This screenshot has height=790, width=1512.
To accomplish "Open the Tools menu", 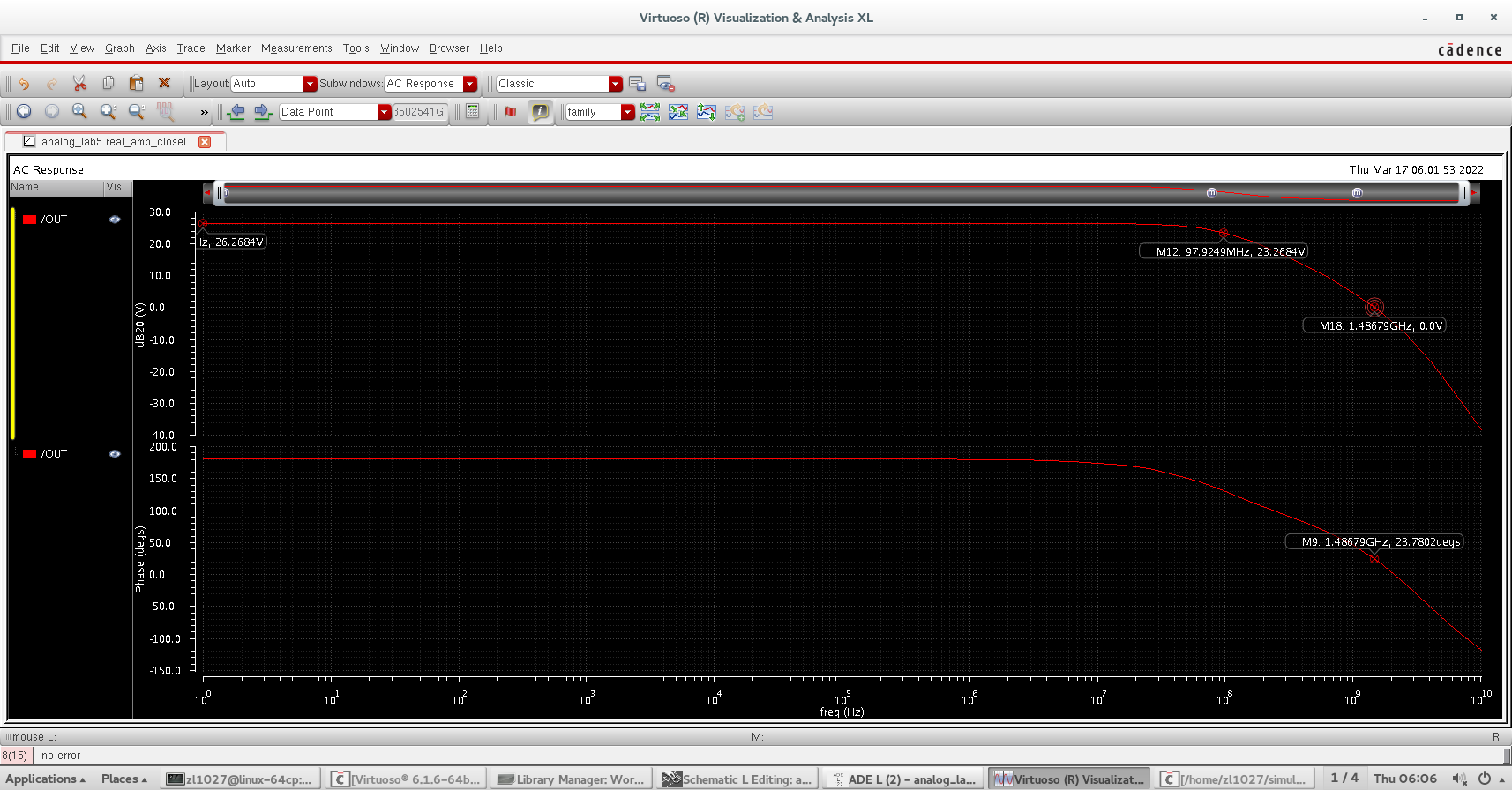I will click(356, 48).
